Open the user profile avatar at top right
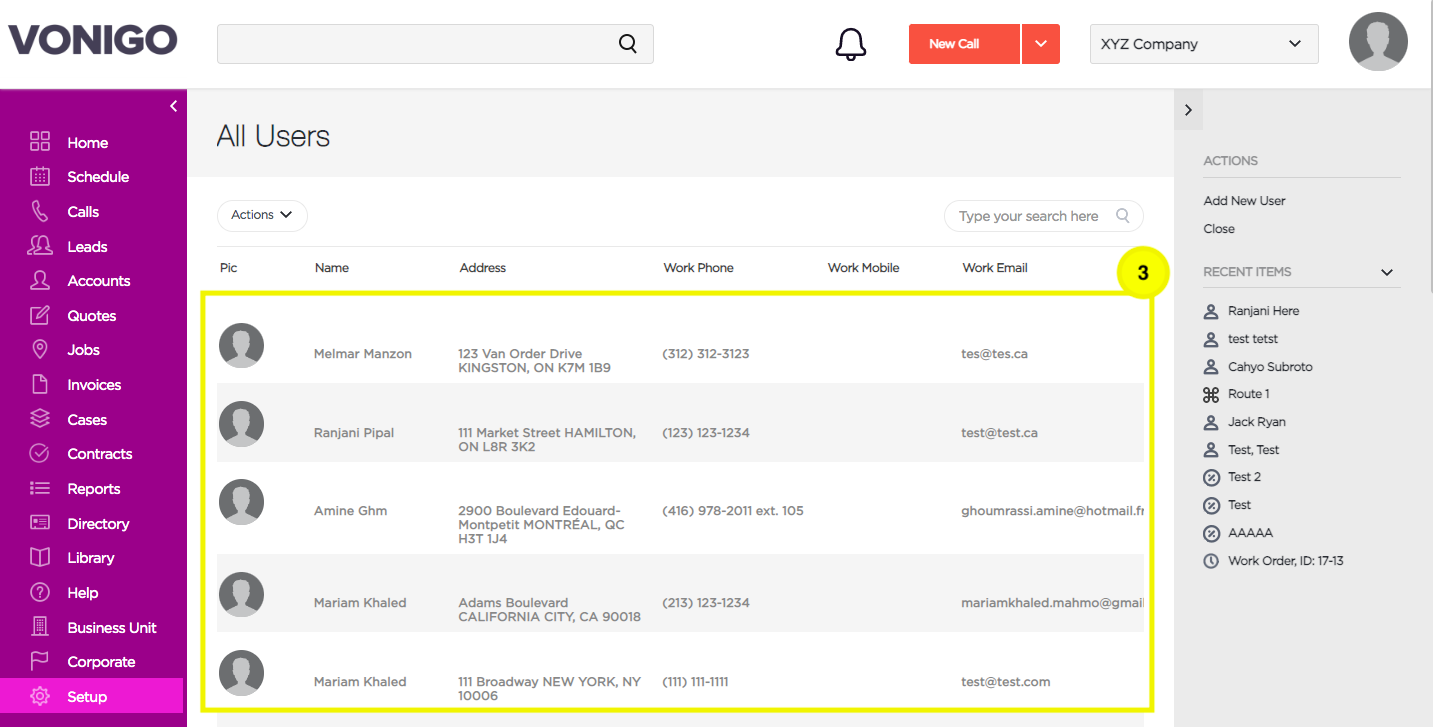This screenshot has height=727, width=1433. coord(1378,42)
